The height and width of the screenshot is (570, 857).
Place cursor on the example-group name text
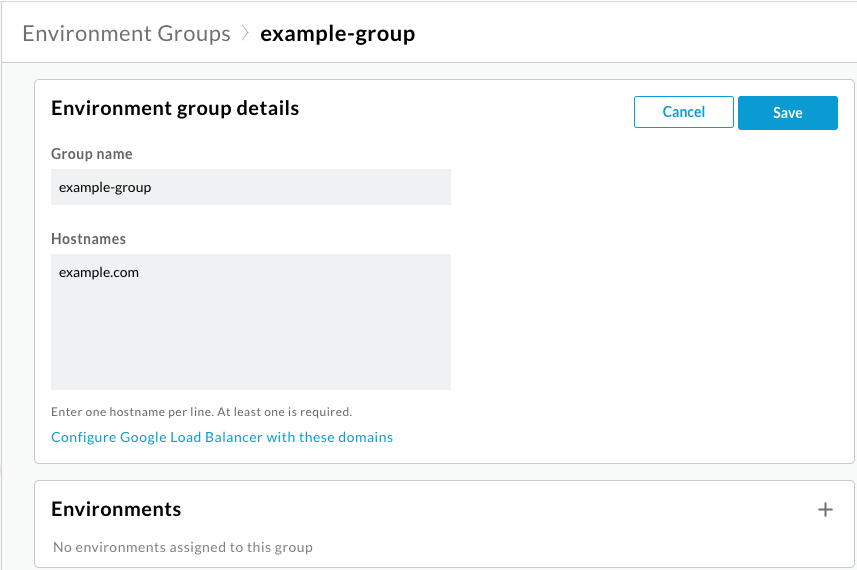pyautogui.click(x=105, y=187)
